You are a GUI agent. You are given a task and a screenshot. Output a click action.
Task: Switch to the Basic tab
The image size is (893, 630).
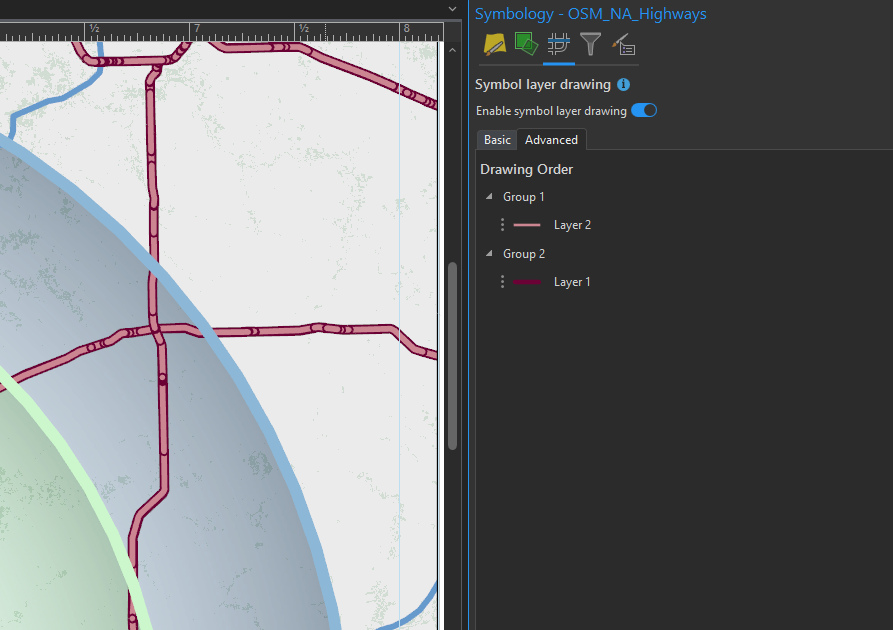point(497,140)
